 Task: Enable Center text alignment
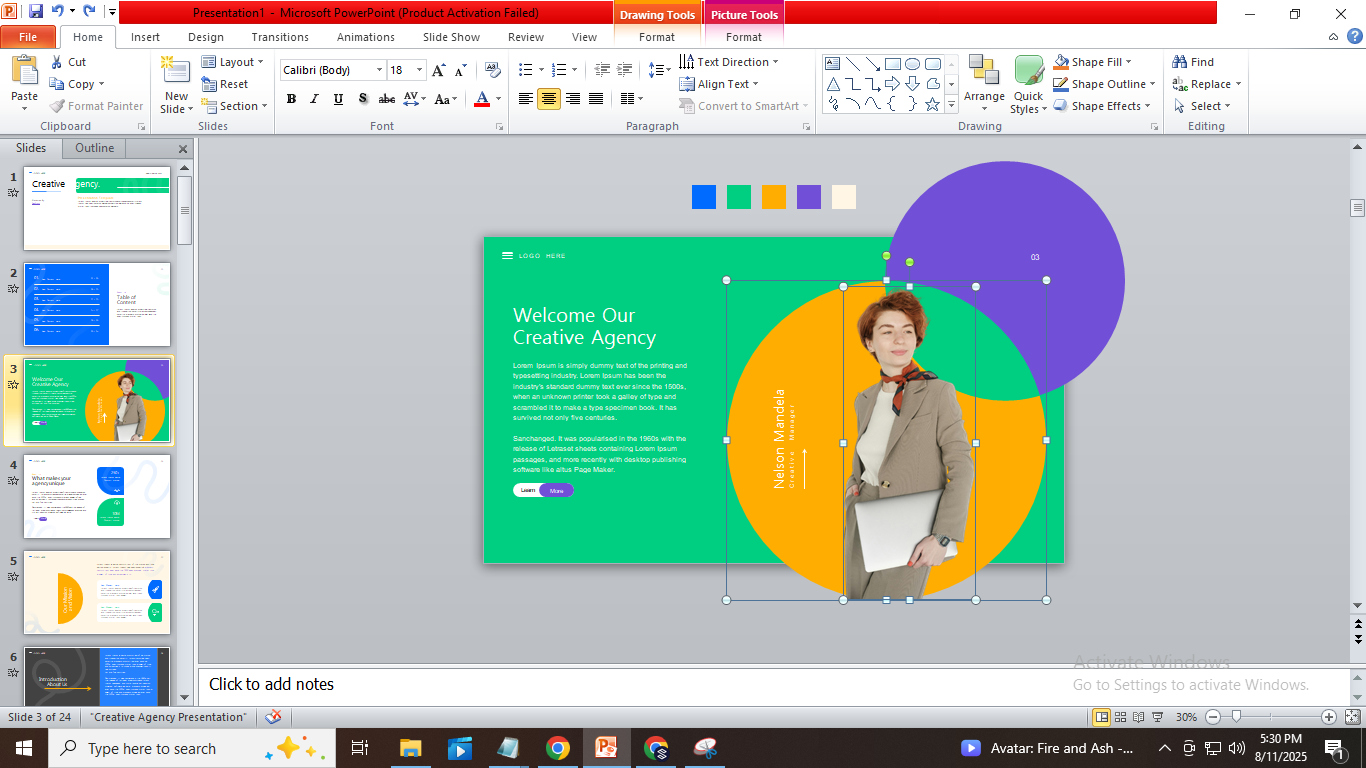(549, 99)
